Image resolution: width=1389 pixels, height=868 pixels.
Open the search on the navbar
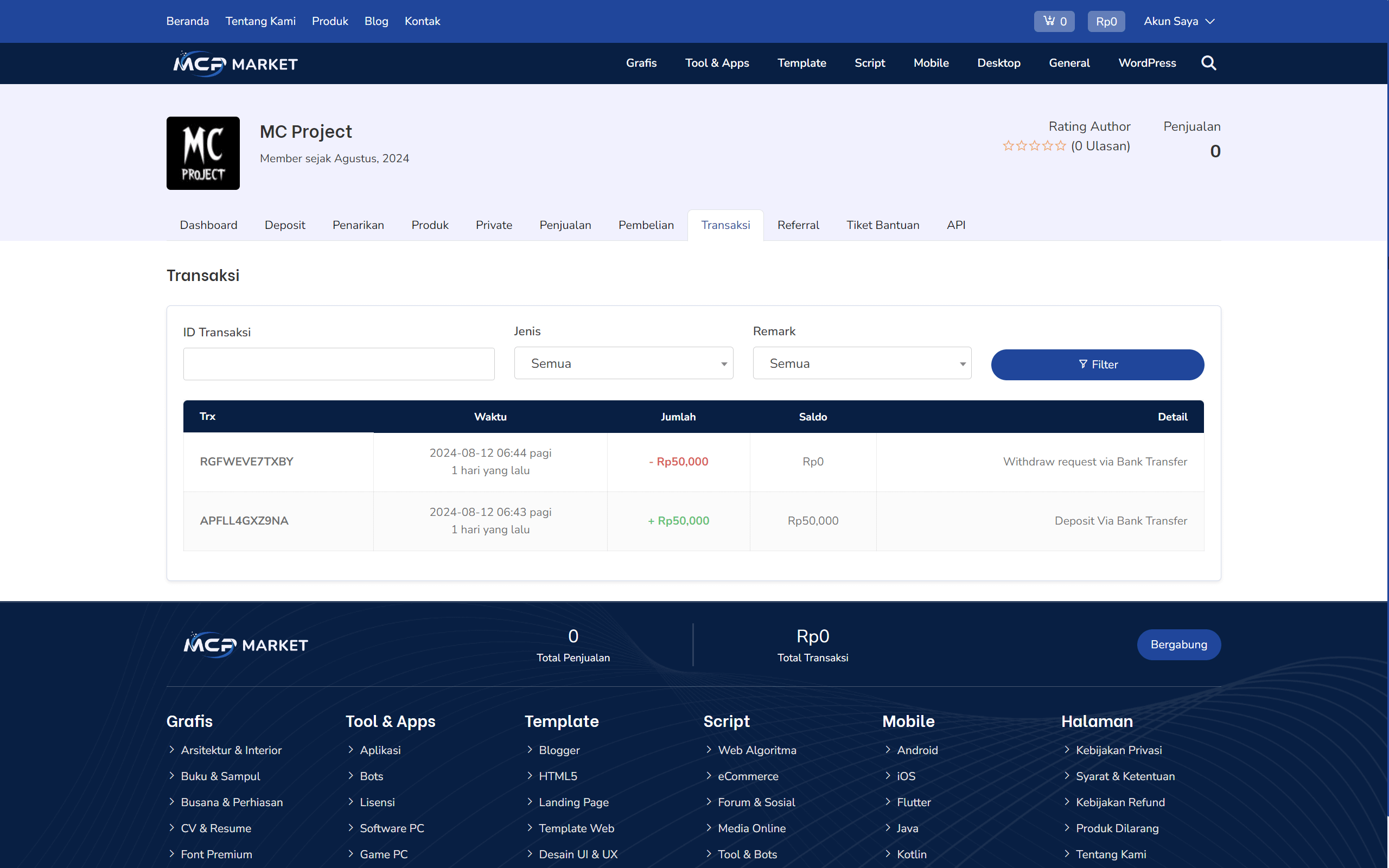(x=1208, y=63)
